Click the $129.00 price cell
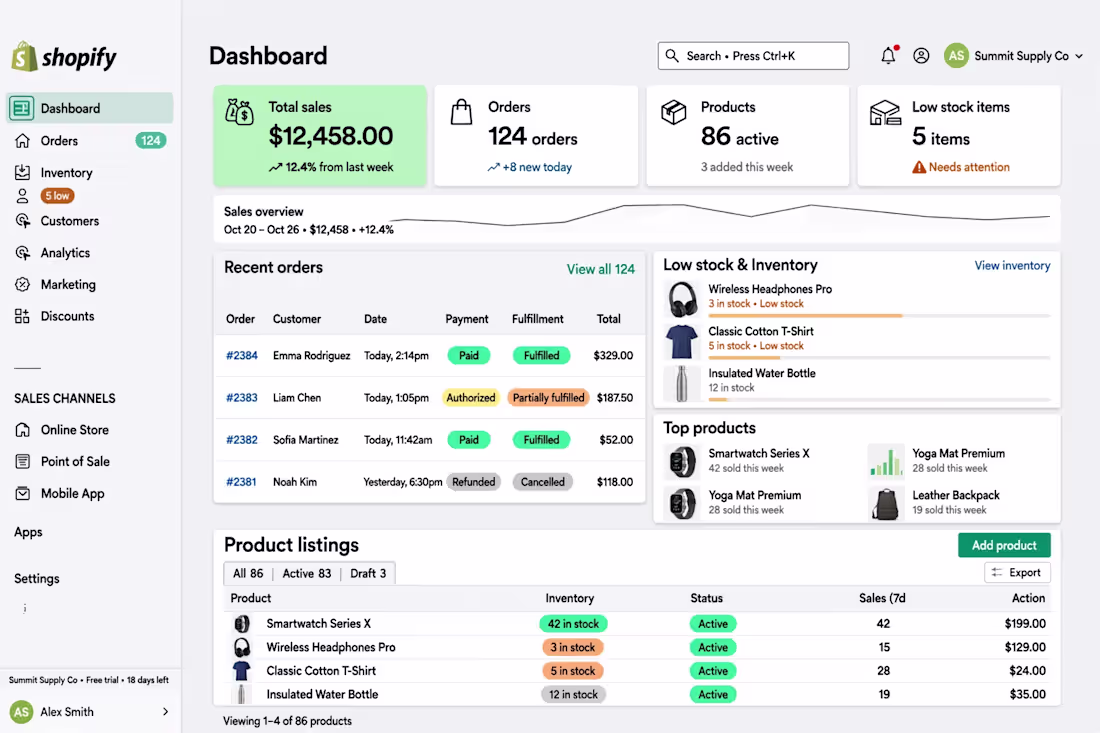Screen dimensions: 1100x733 (x=1025, y=647)
